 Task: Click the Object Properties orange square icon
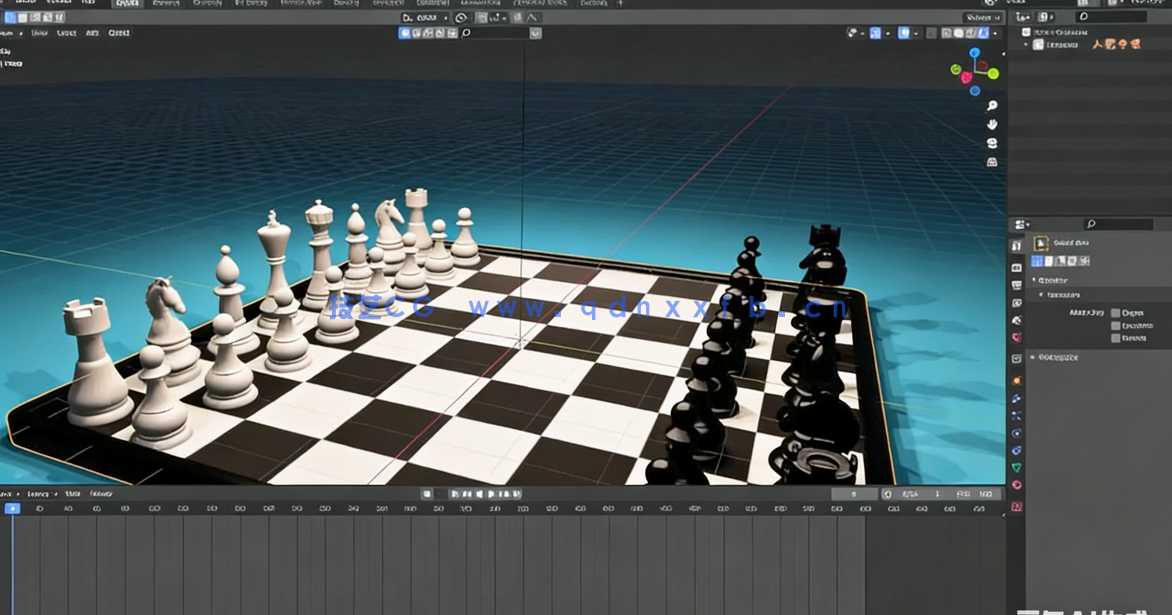click(1016, 380)
